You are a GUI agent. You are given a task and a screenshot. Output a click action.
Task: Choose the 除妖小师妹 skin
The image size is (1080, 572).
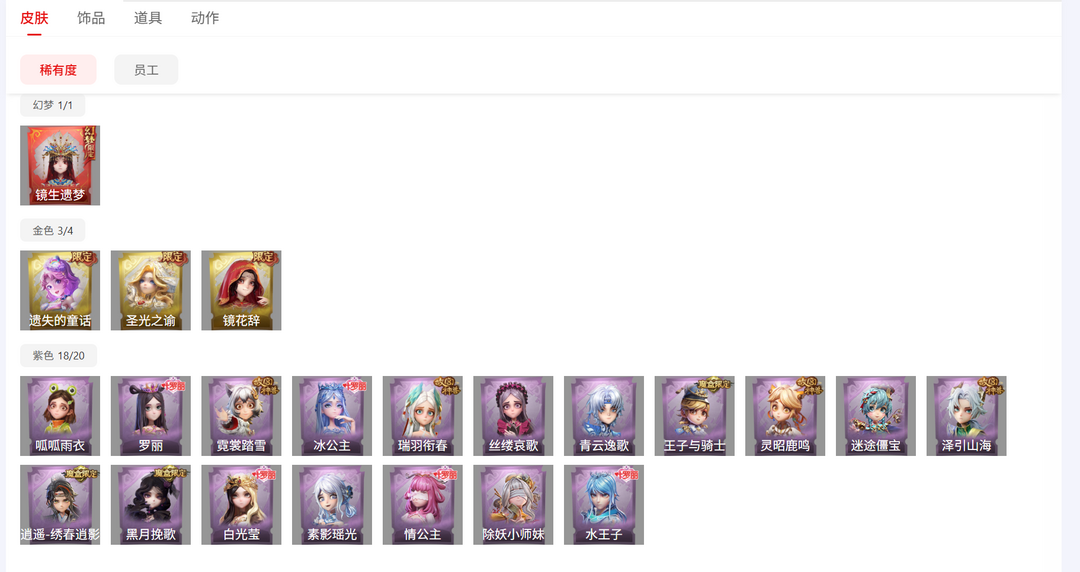(513, 504)
